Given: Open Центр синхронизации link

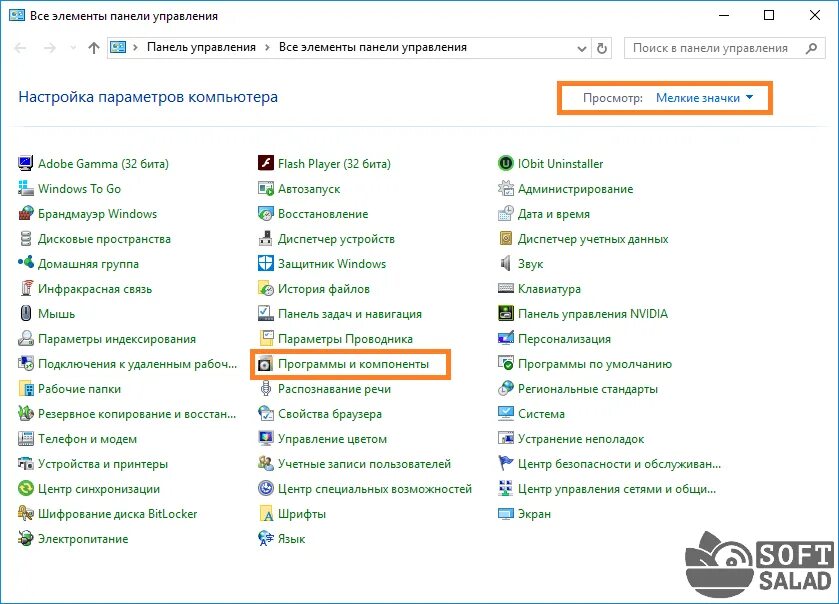Looking at the screenshot, I should (x=98, y=489).
